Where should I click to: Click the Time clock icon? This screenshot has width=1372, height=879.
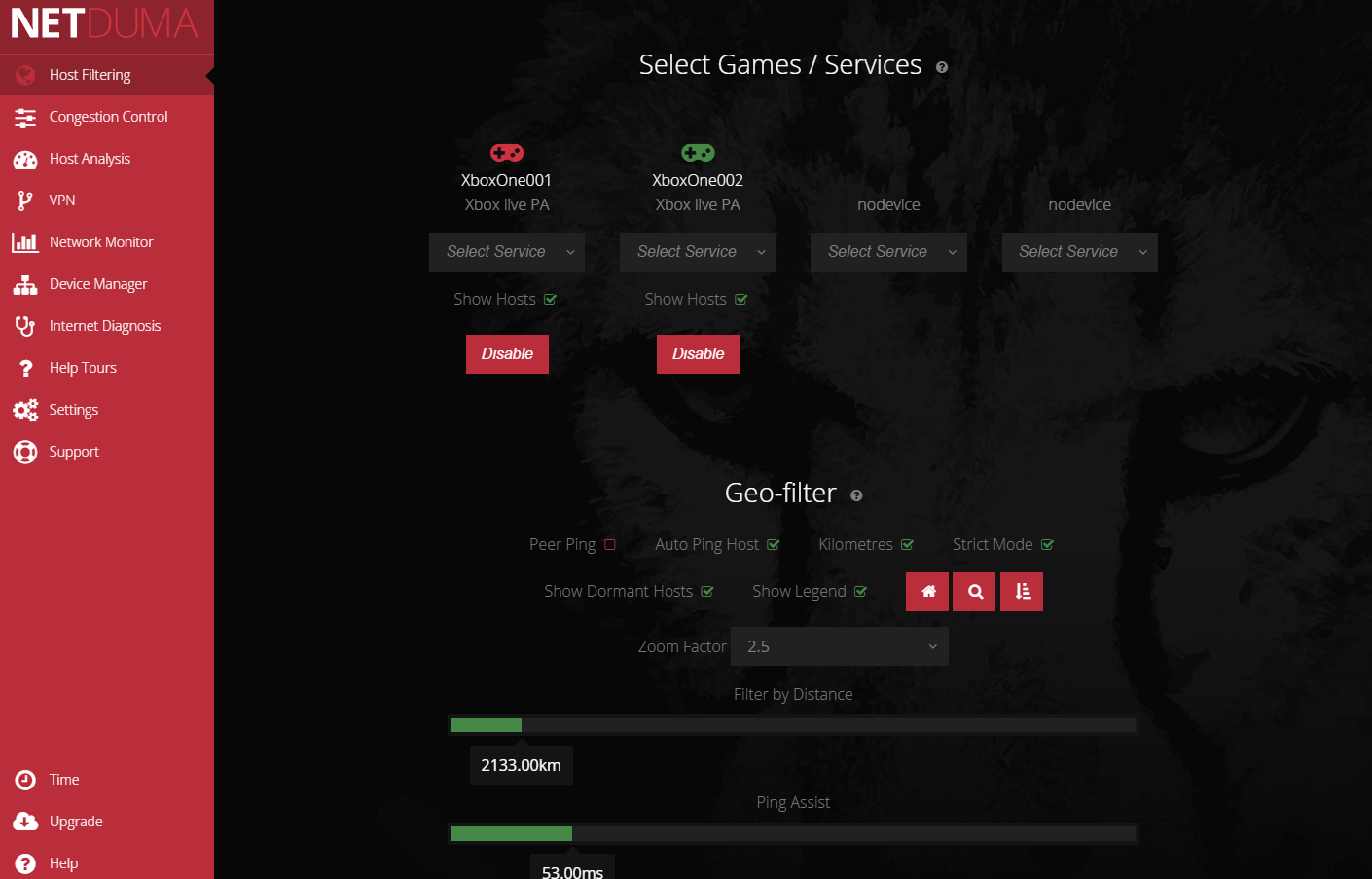[x=25, y=781]
